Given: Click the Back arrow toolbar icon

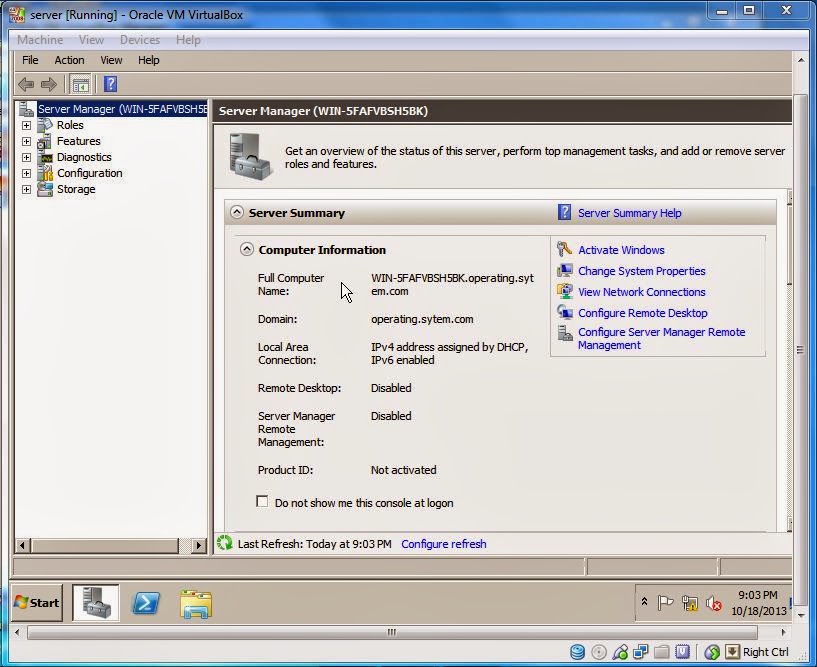Looking at the screenshot, I should (x=26, y=84).
